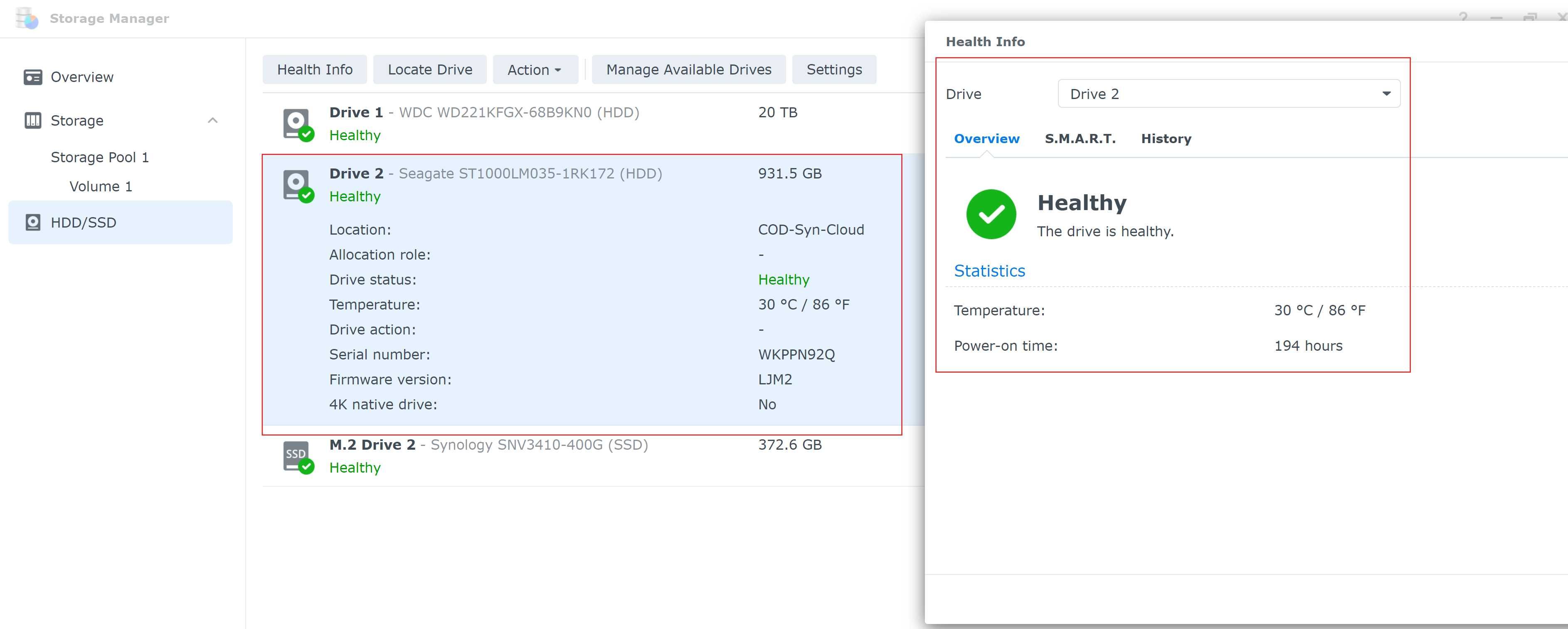
Task: Click the HDD/SSD sidebar icon
Action: (33, 222)
